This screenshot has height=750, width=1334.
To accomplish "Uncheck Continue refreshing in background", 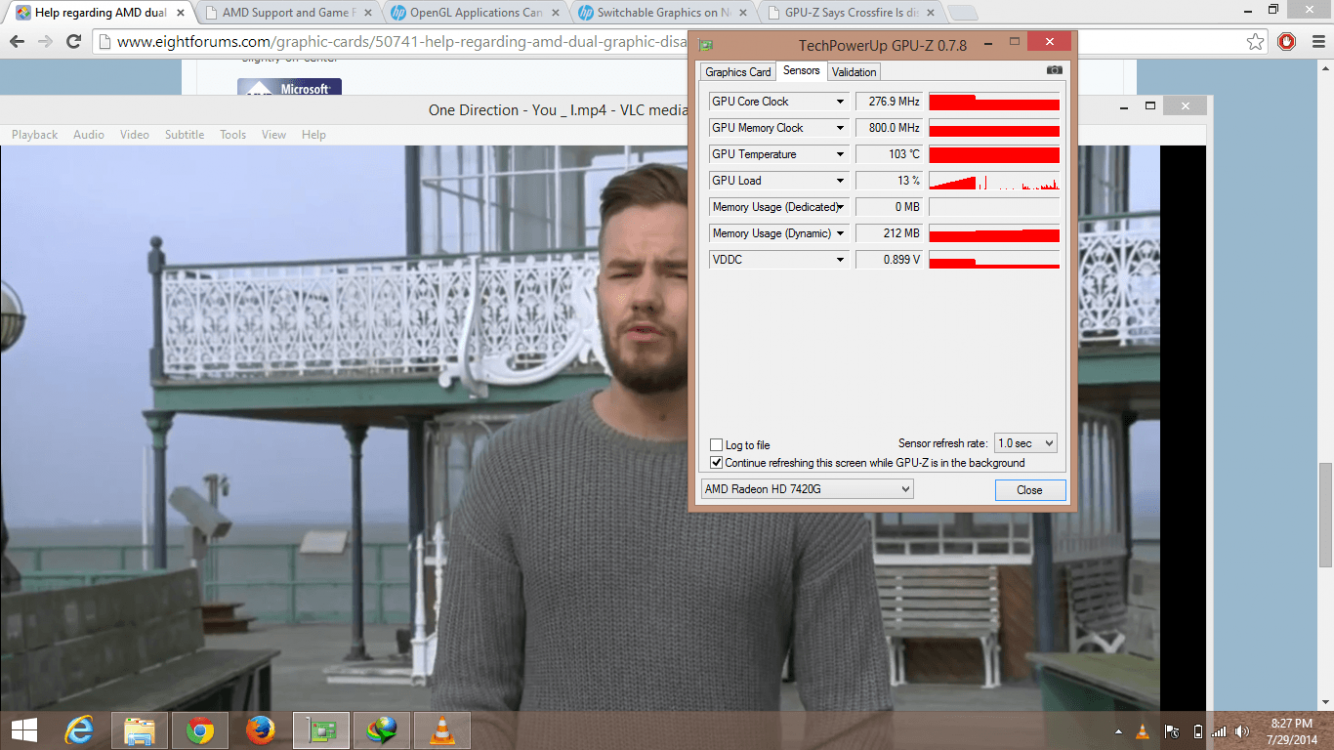I will [x=716, y=463].
